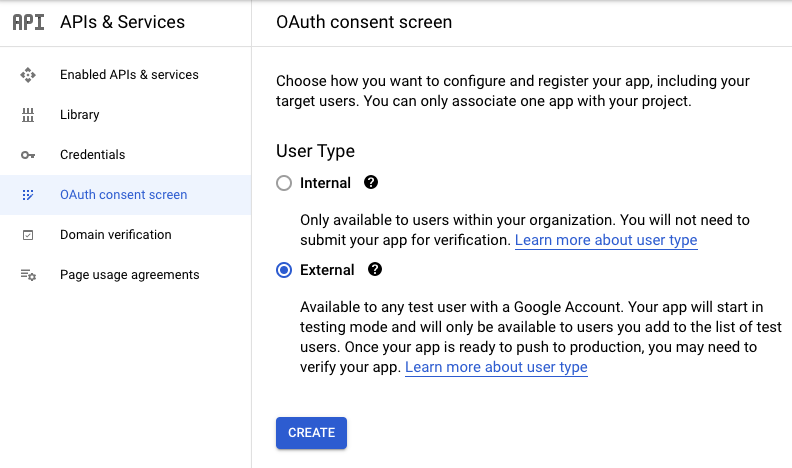Screen dimensions: 792x468
Task: Click the Domain verification checkbox icon
Action: click(x=28, y=235)
